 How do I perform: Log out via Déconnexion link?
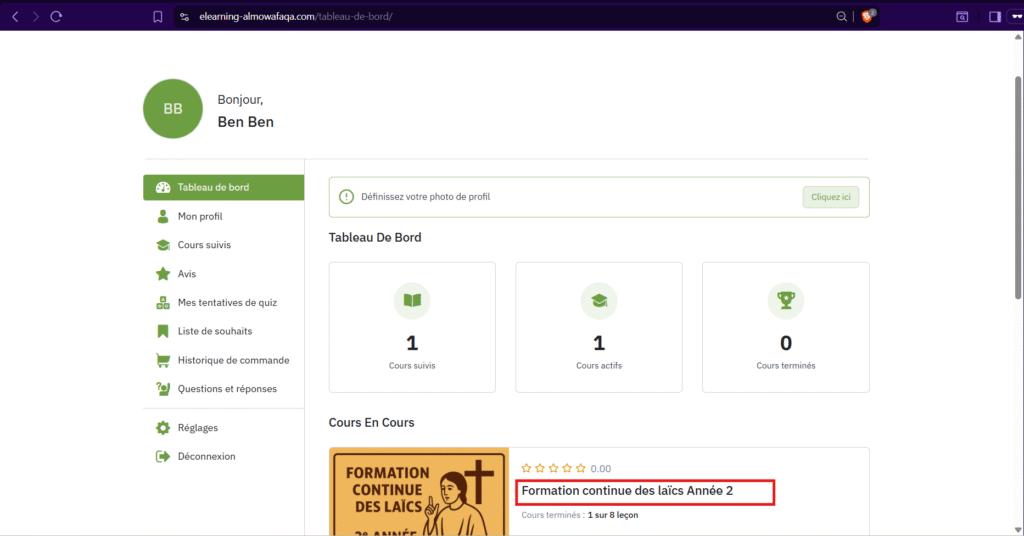206,456
